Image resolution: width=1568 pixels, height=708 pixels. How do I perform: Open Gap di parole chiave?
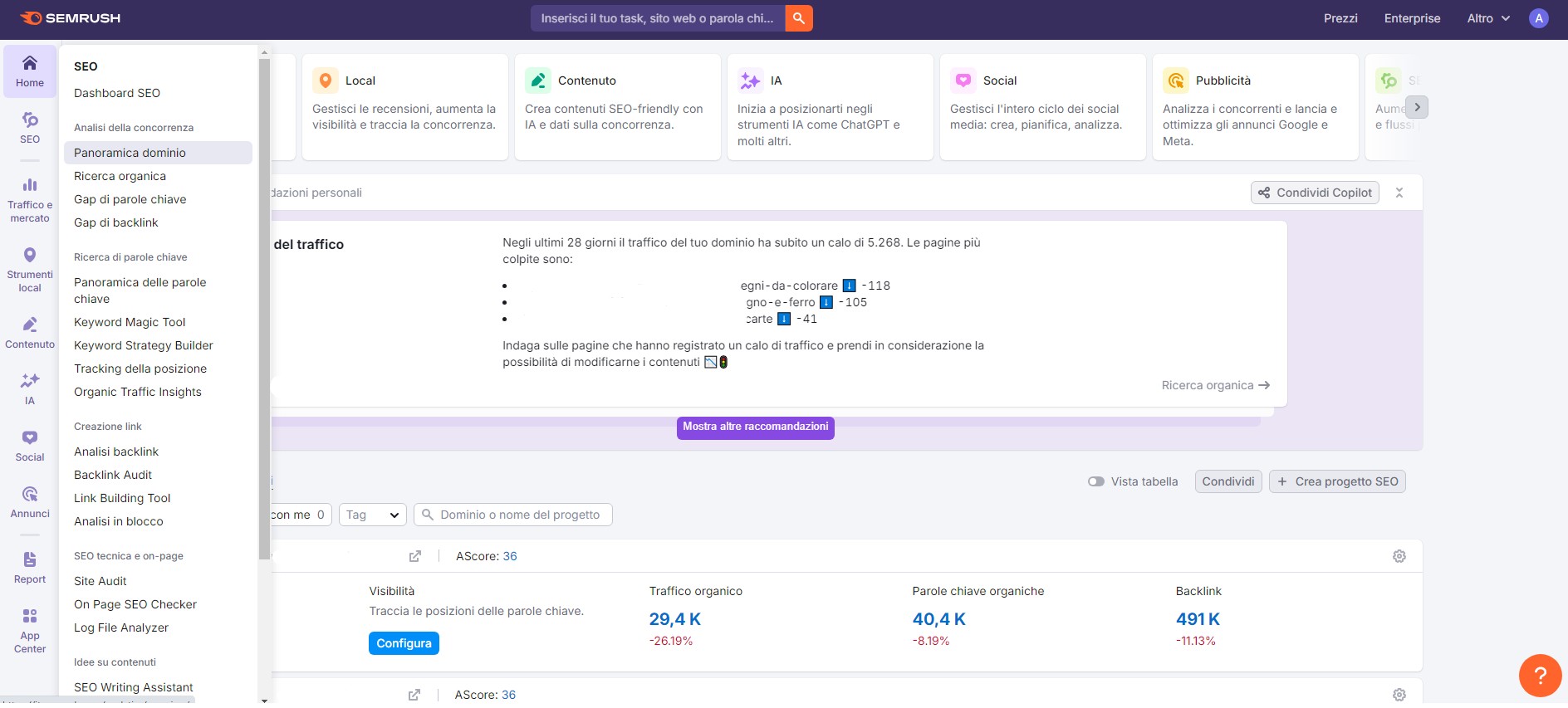pyautogui.click(x=130, y=199)
